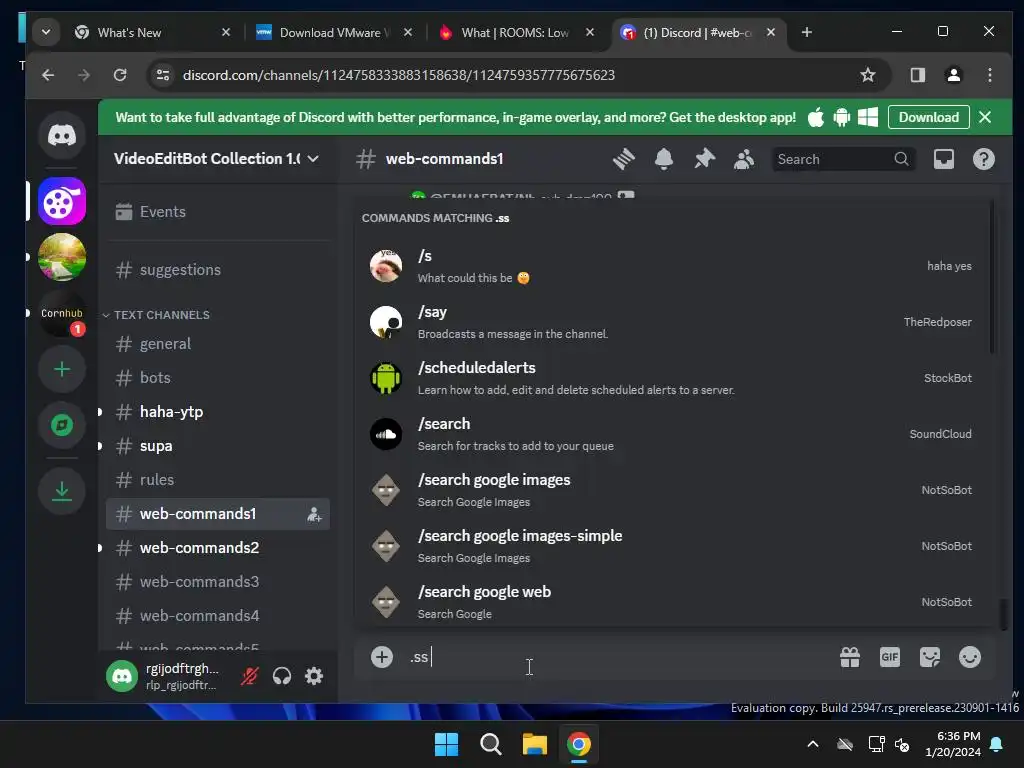
Task: Switch to What's New tab
Action: 153,32
